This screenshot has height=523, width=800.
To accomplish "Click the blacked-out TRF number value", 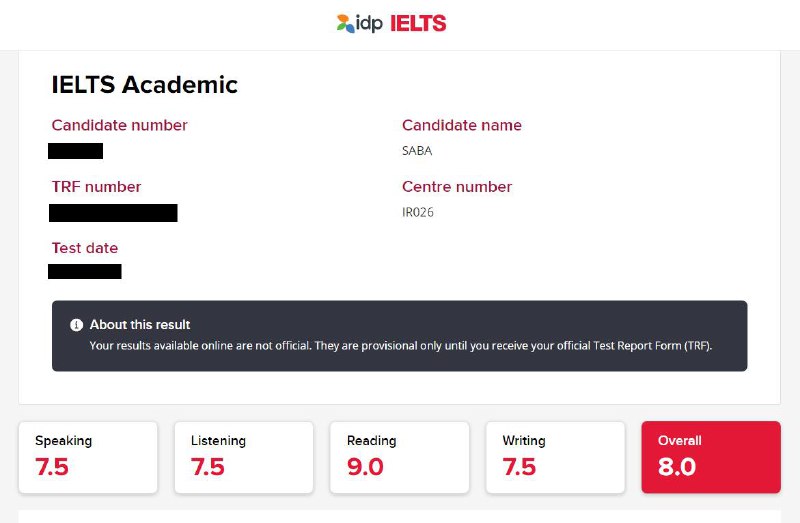I will point(113,213).
